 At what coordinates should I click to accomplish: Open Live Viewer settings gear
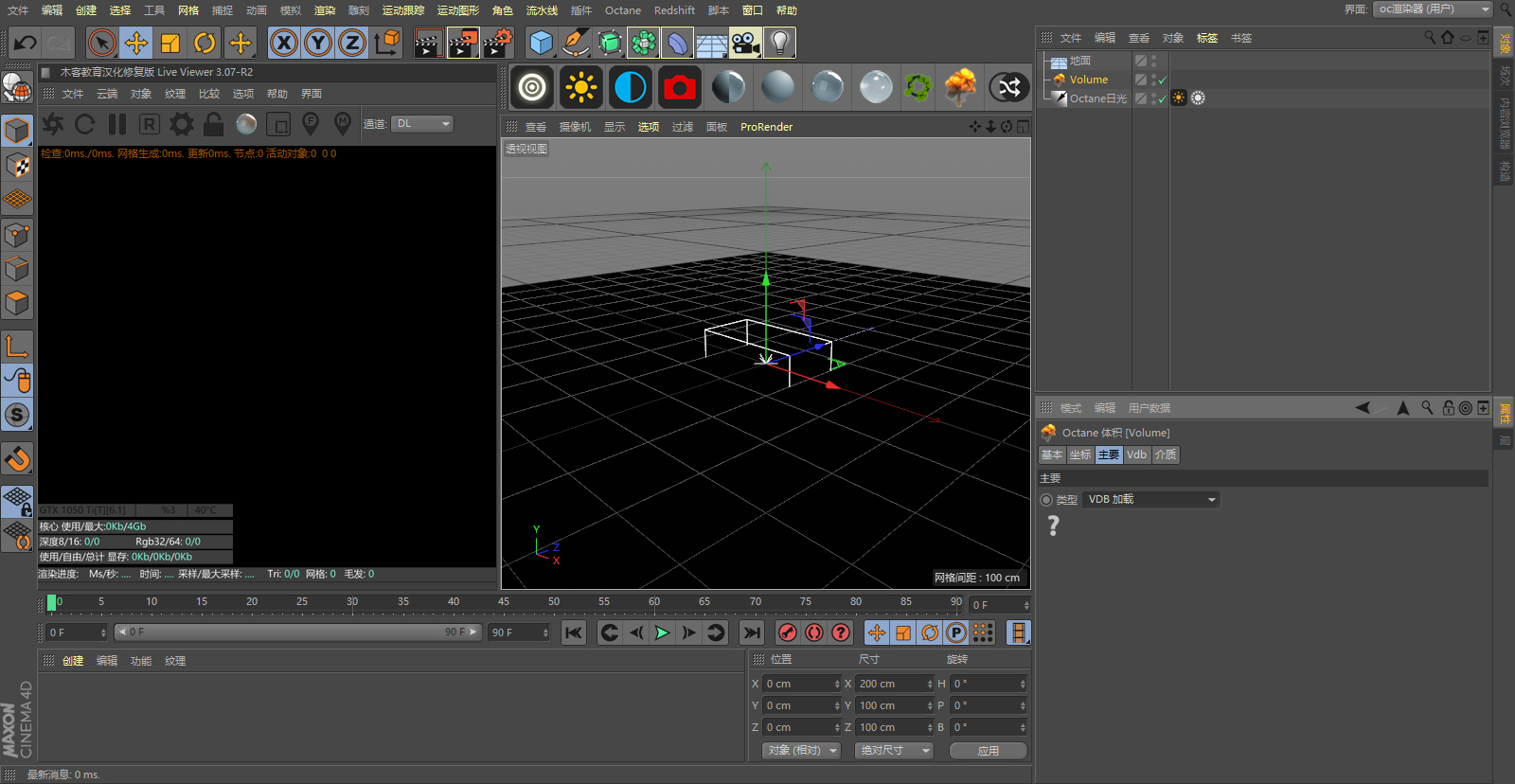point(181,124)
